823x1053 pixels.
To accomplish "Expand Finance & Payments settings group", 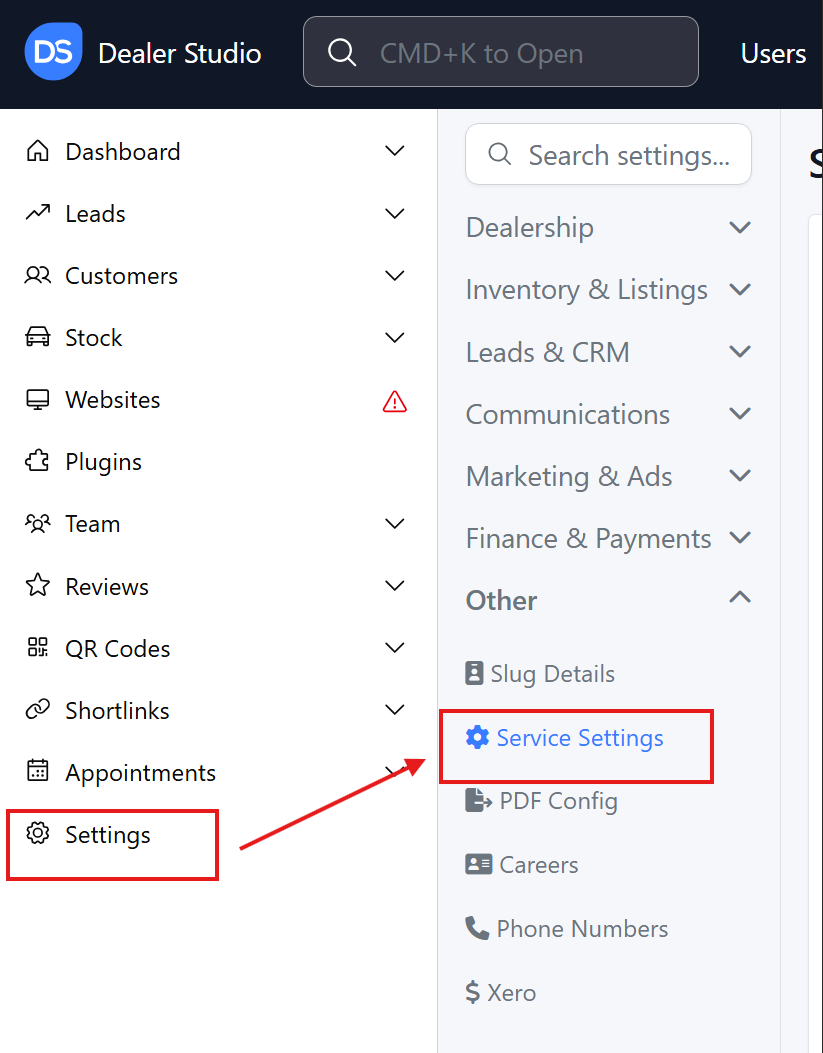I will coord(740,538).
